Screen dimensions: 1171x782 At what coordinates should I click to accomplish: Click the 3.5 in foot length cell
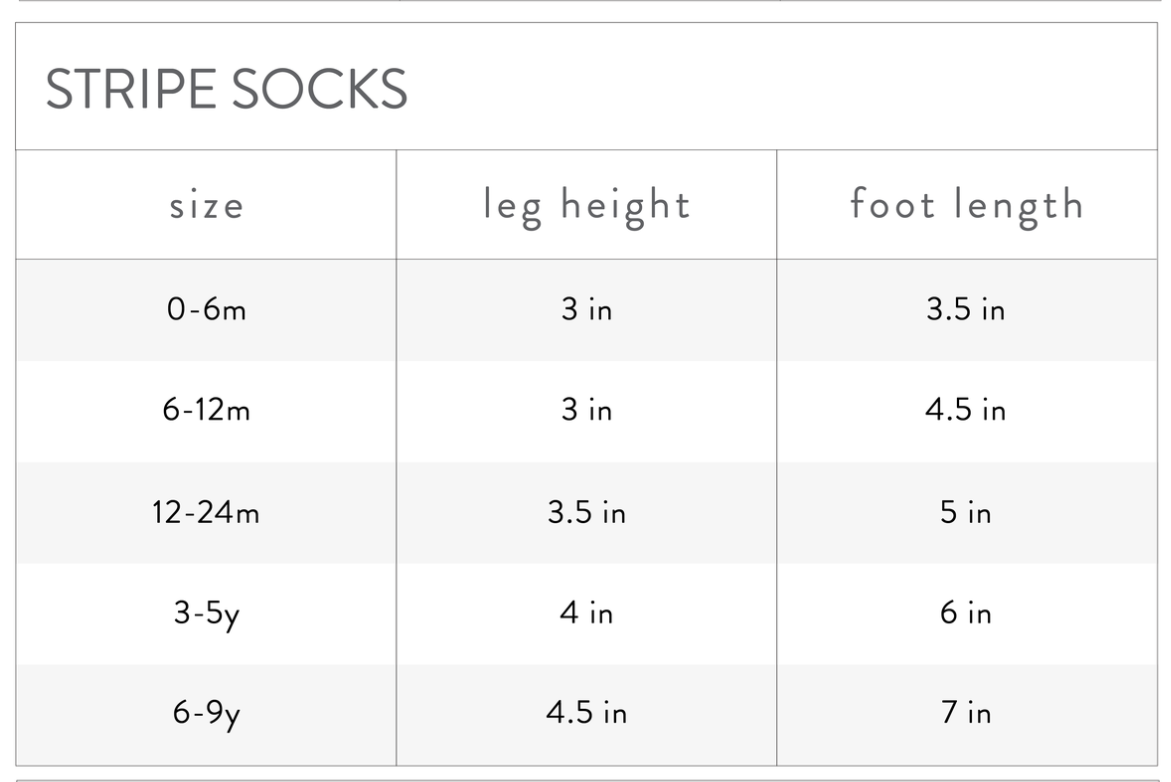click(966, 308)
